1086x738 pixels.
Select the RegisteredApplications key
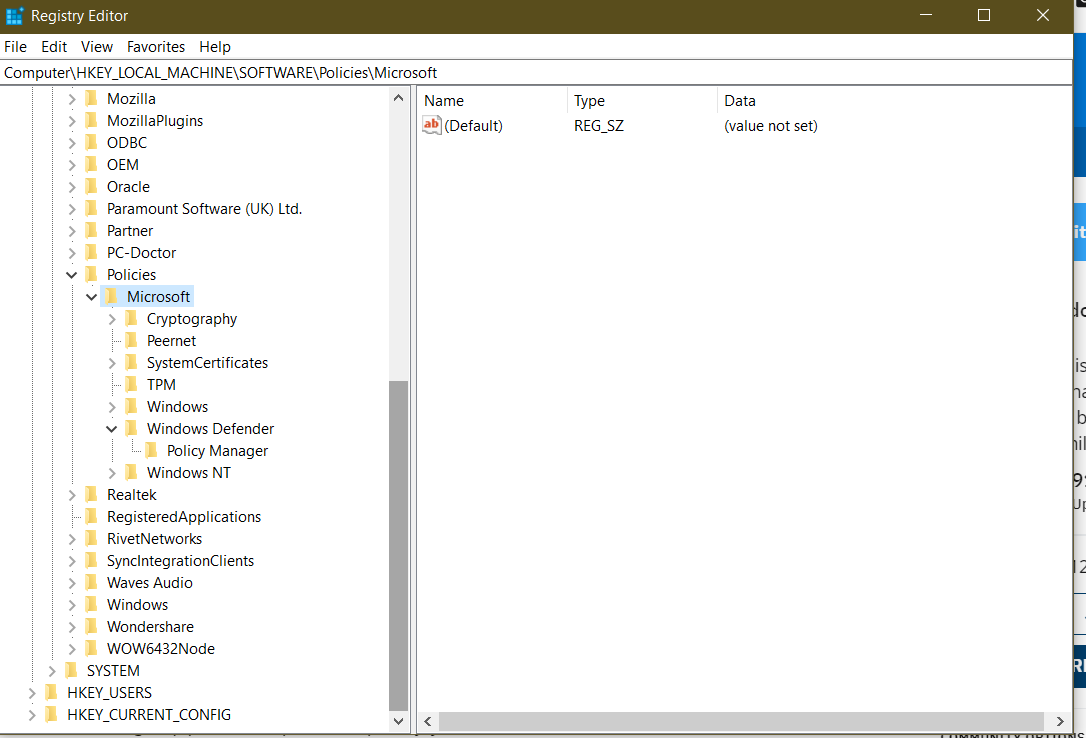[x=184, y=517]
